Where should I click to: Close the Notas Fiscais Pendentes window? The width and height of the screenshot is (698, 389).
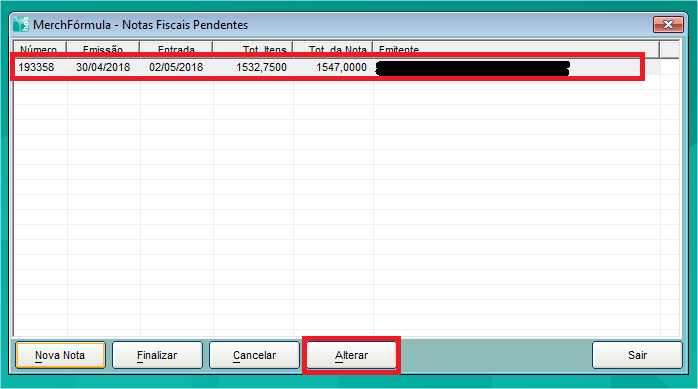(x=668, y=24)
